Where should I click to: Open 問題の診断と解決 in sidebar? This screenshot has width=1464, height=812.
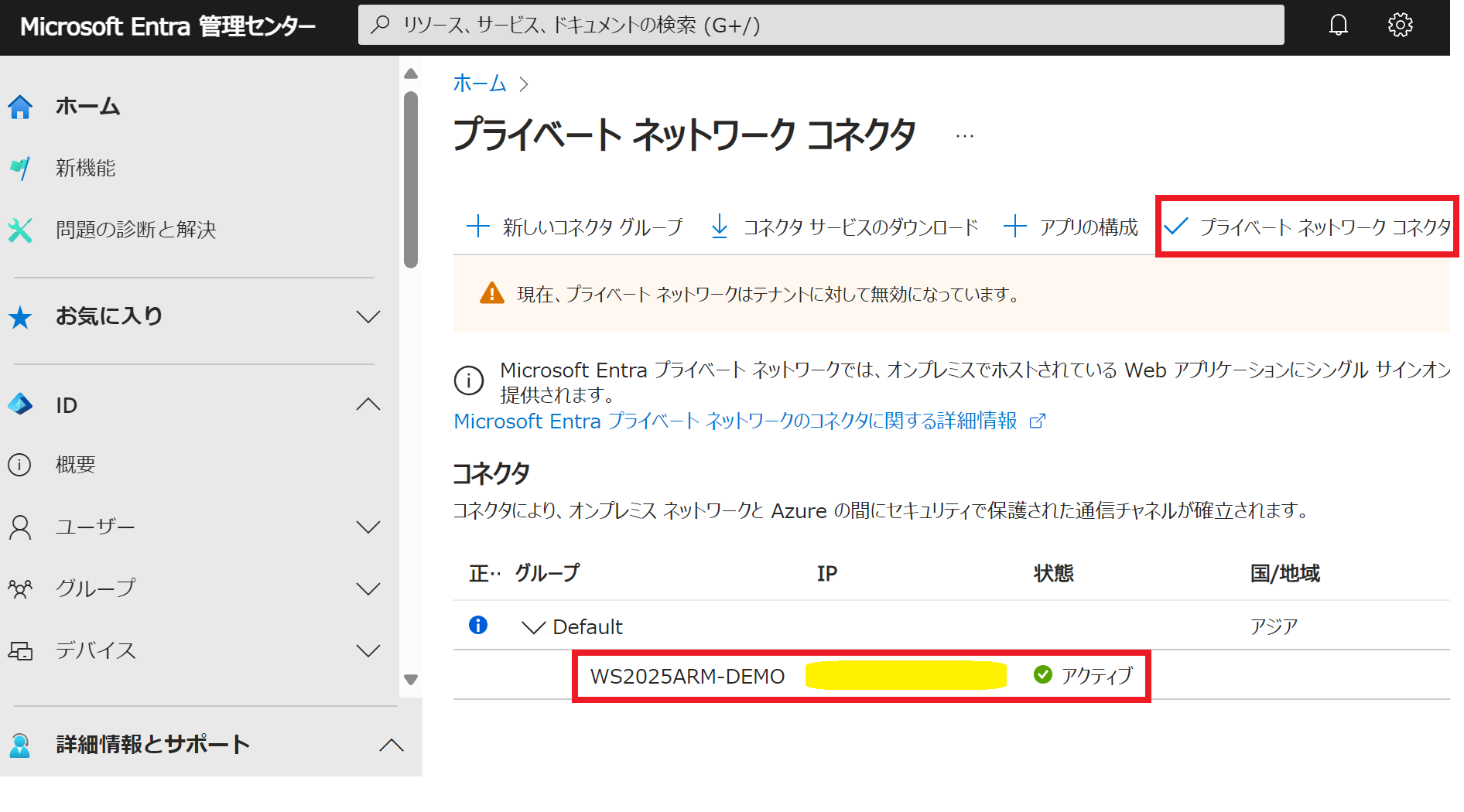[x=136, y=230]
